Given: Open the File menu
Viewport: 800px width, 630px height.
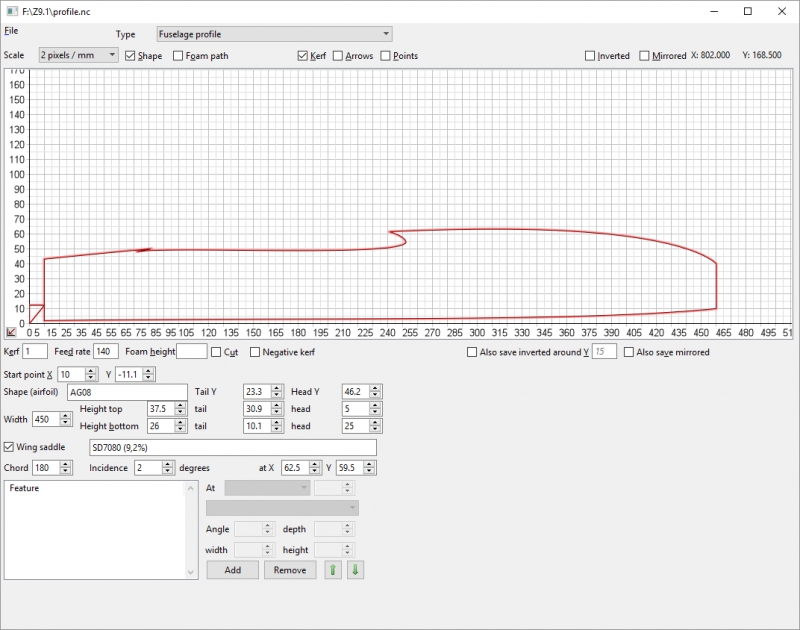Looking at the screenshot, I should click(x=11, y=31).
